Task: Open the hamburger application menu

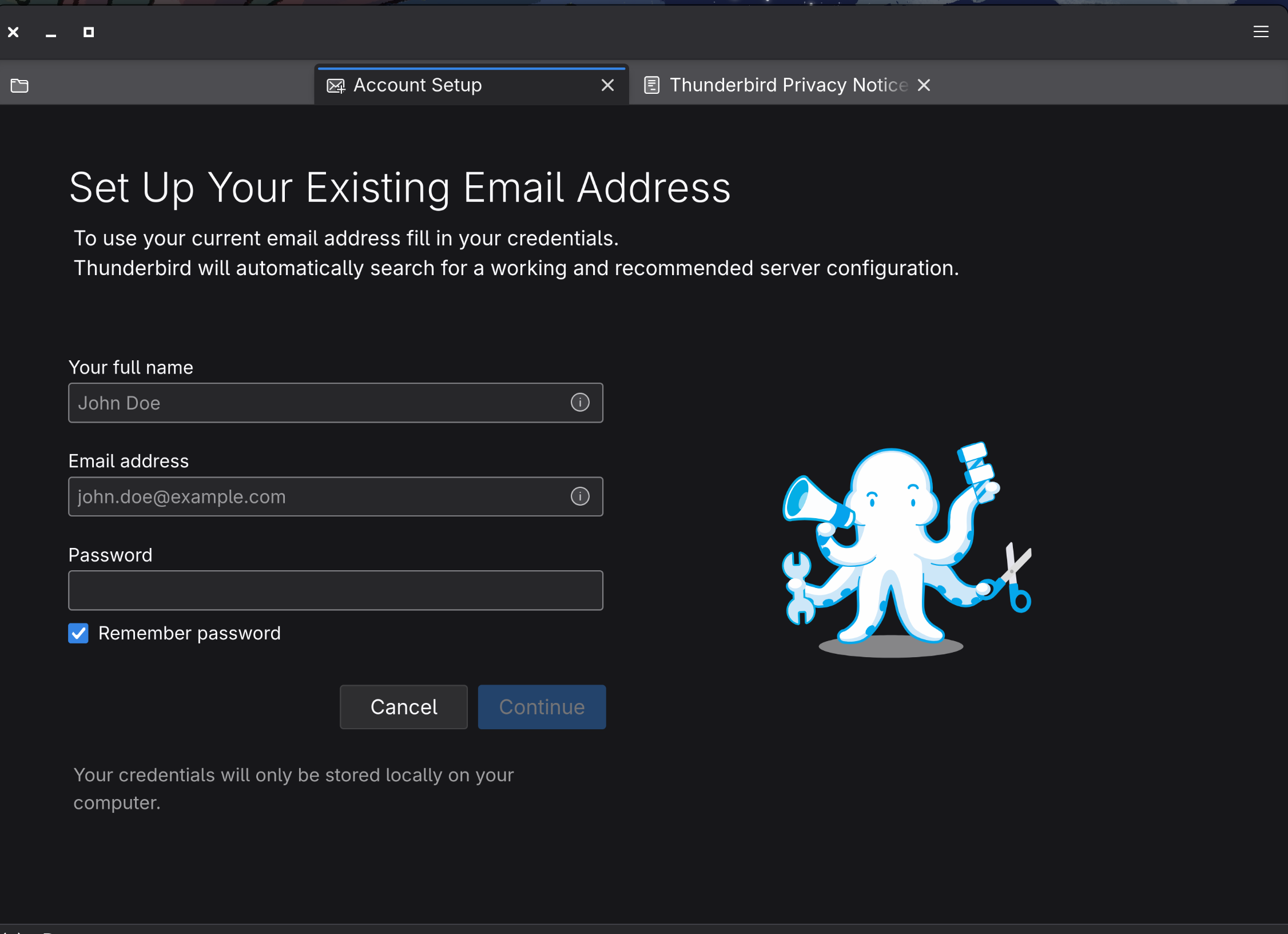Action: (1261, 32)
